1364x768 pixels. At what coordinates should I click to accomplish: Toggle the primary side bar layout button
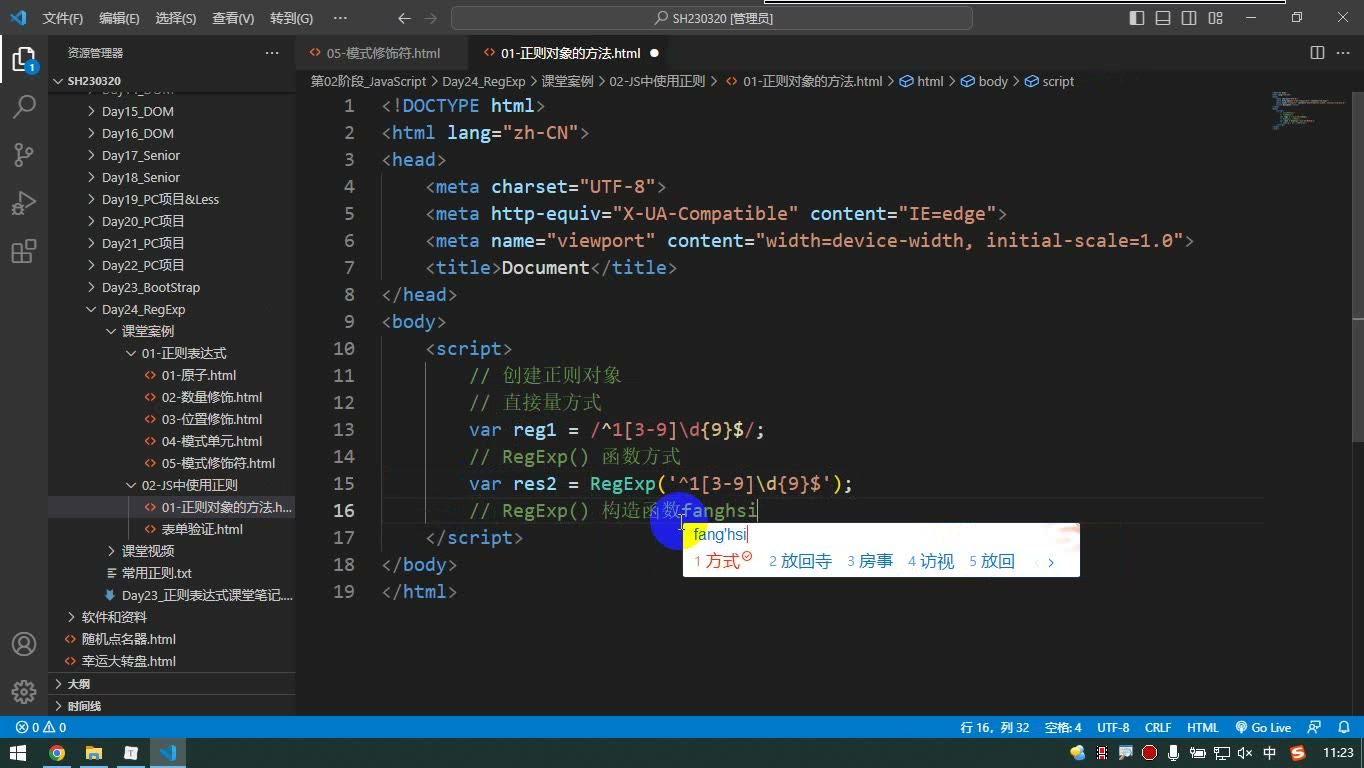pyautogui.click(x=1137, y=18)
